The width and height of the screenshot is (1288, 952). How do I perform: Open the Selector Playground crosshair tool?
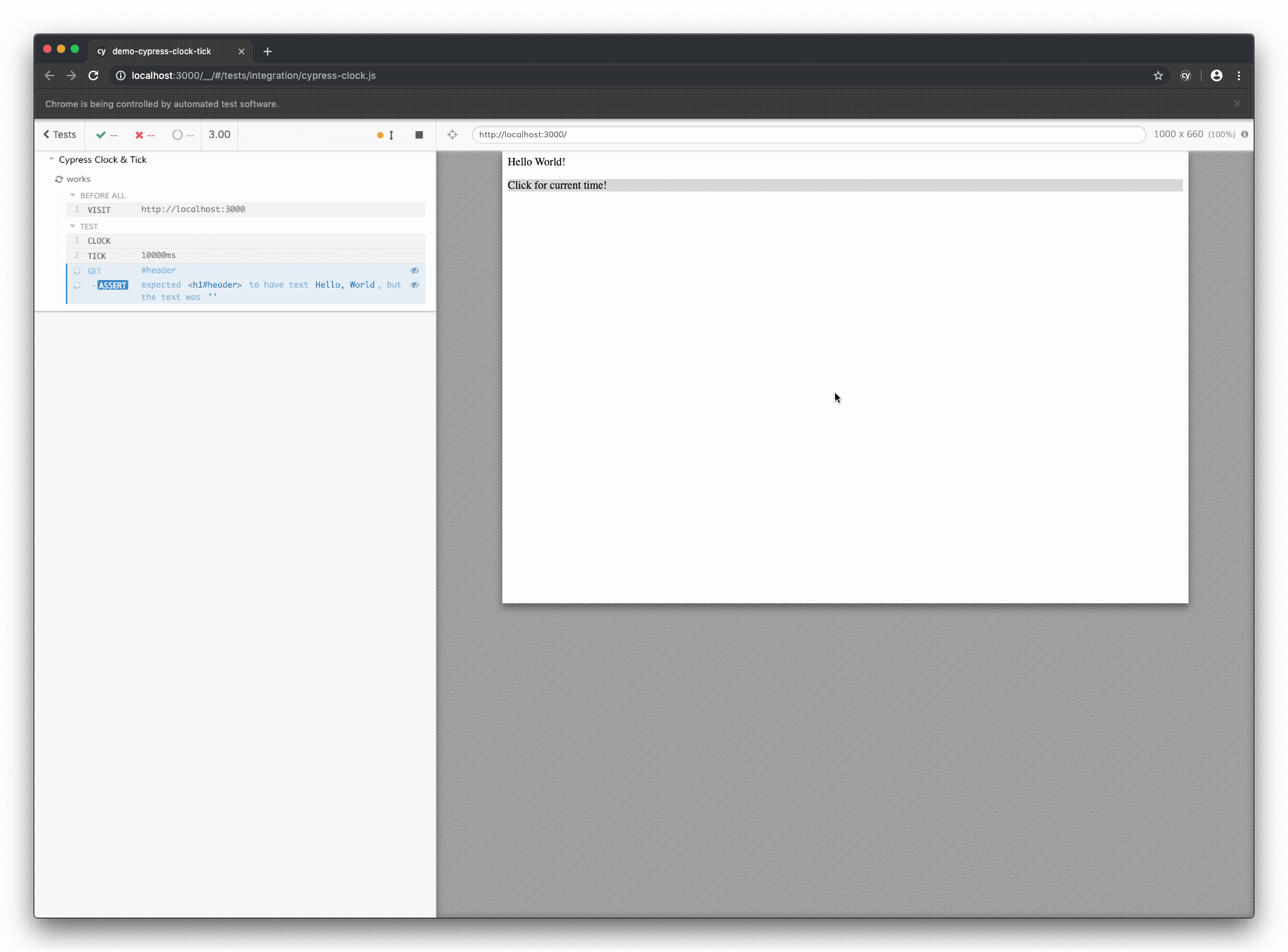coord(452,135)
